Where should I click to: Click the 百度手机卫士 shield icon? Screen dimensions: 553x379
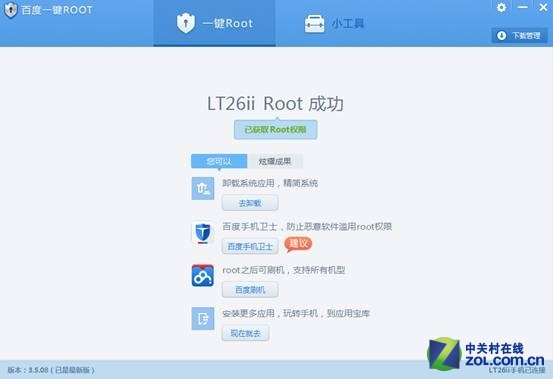[203, 233]
